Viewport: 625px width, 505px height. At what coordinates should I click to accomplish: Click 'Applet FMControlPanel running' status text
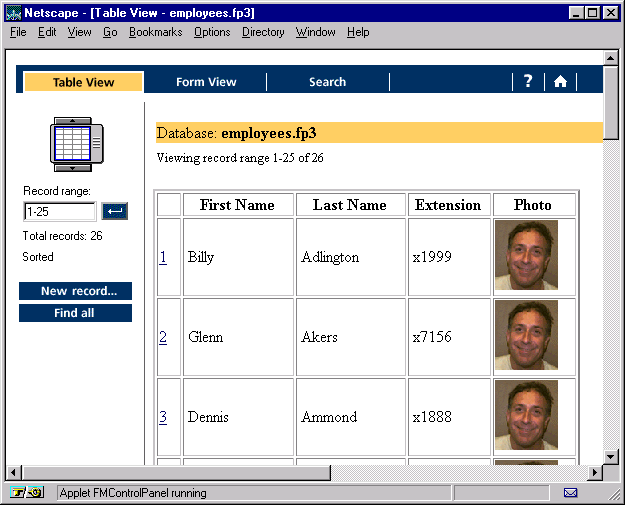(x=133, y=493)
